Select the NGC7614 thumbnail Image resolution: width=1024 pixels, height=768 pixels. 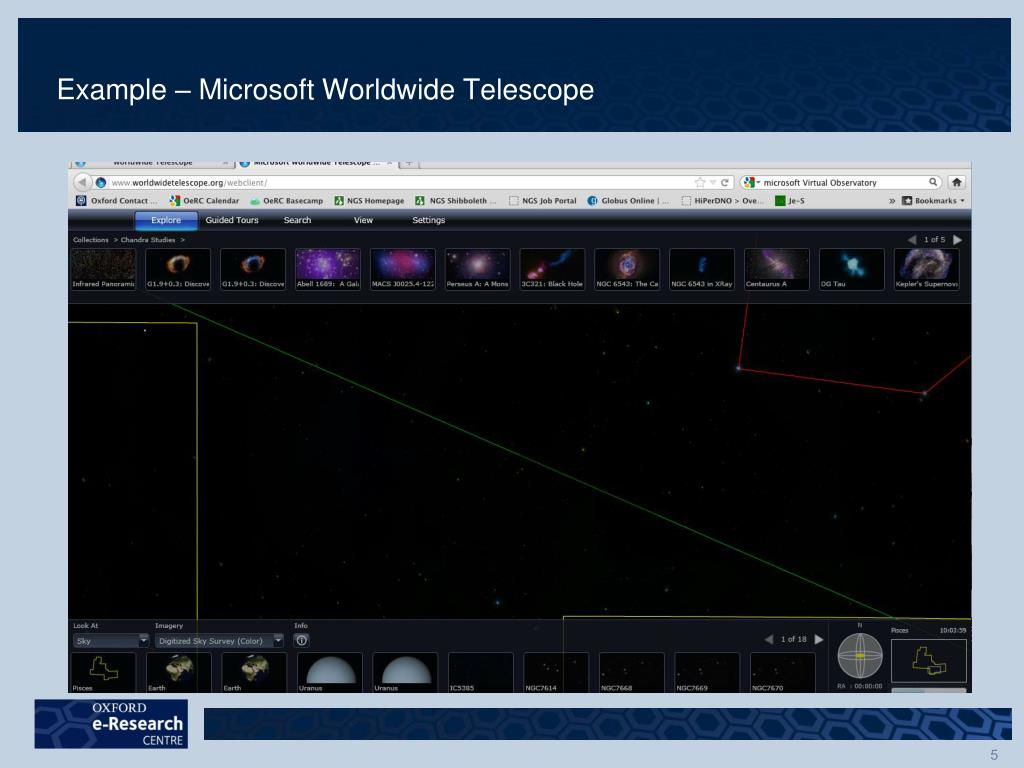coord(556,672)
